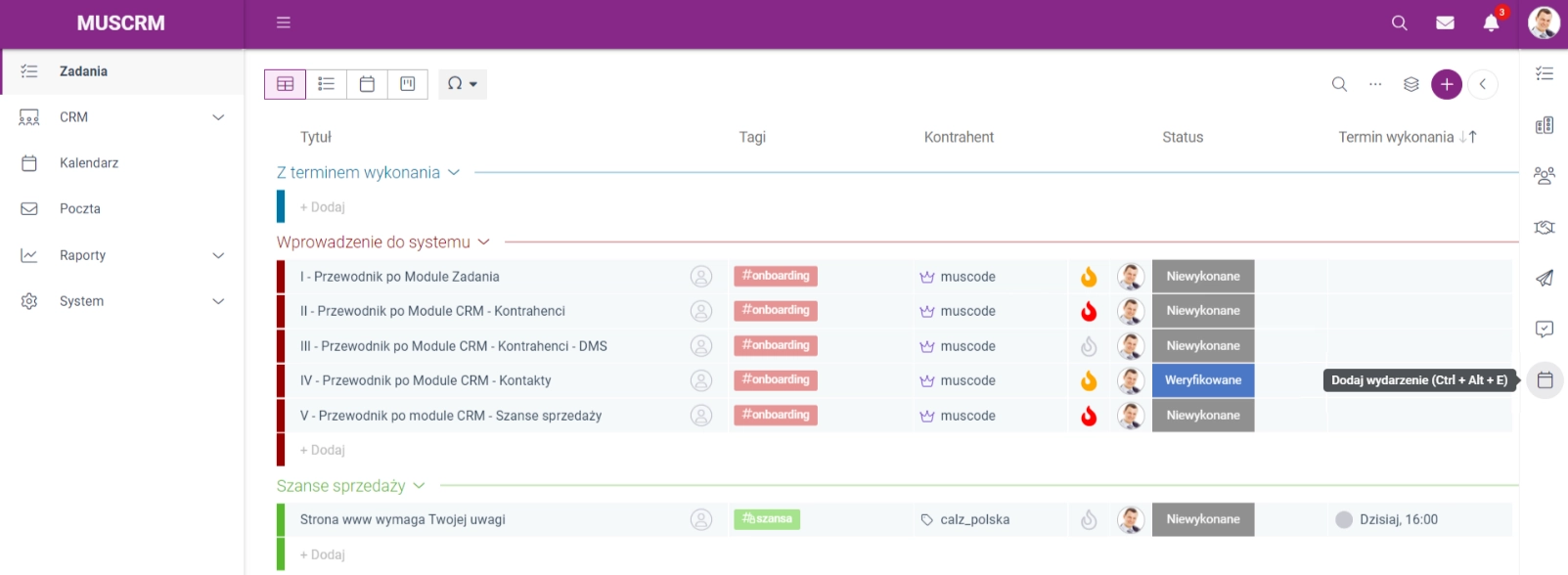Click #onboarding tag on row 'V - Przewodnik'
1568x575 pixels.
pos(776,415)
